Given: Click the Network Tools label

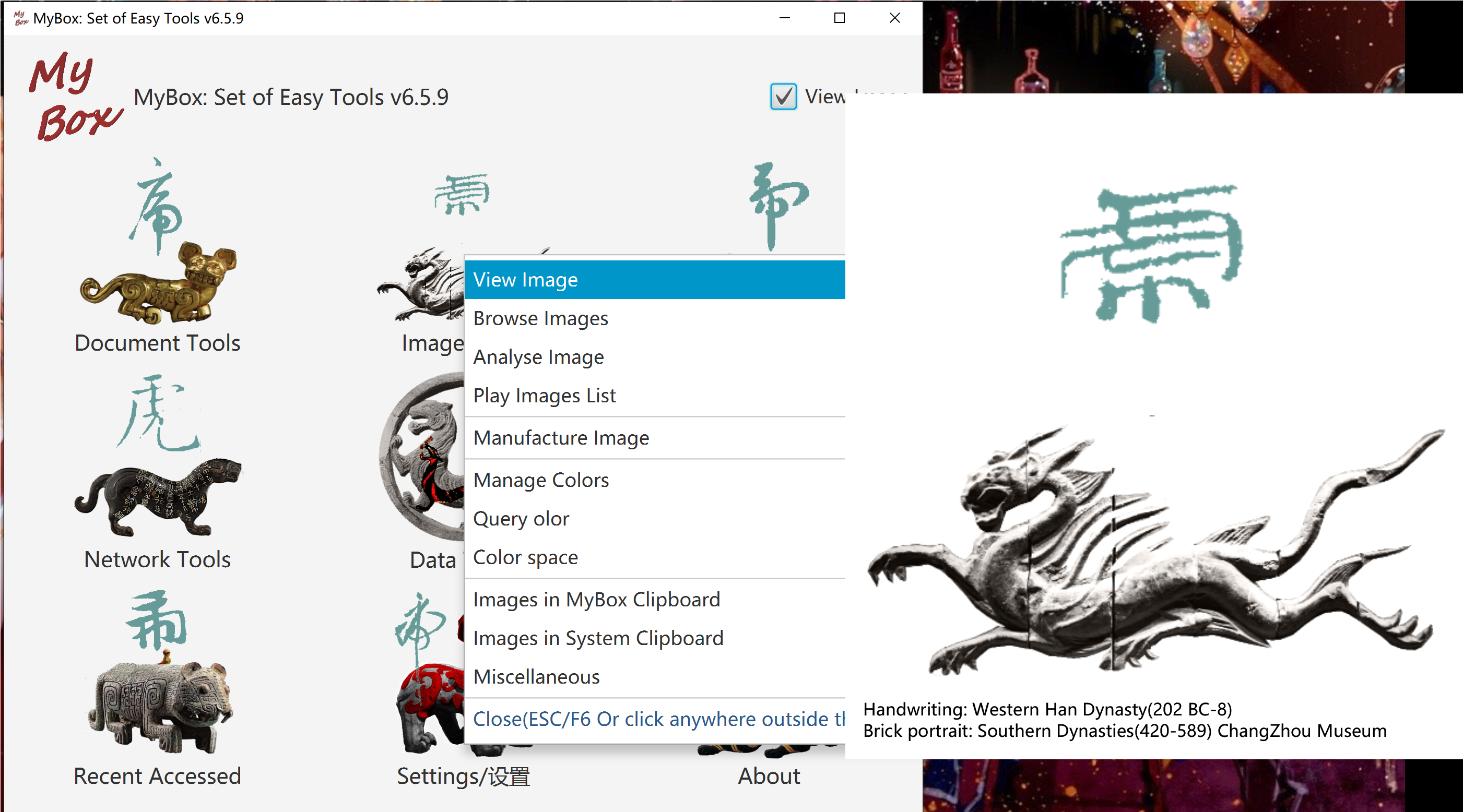Looking at the screenshot, I should coord(157,559).
